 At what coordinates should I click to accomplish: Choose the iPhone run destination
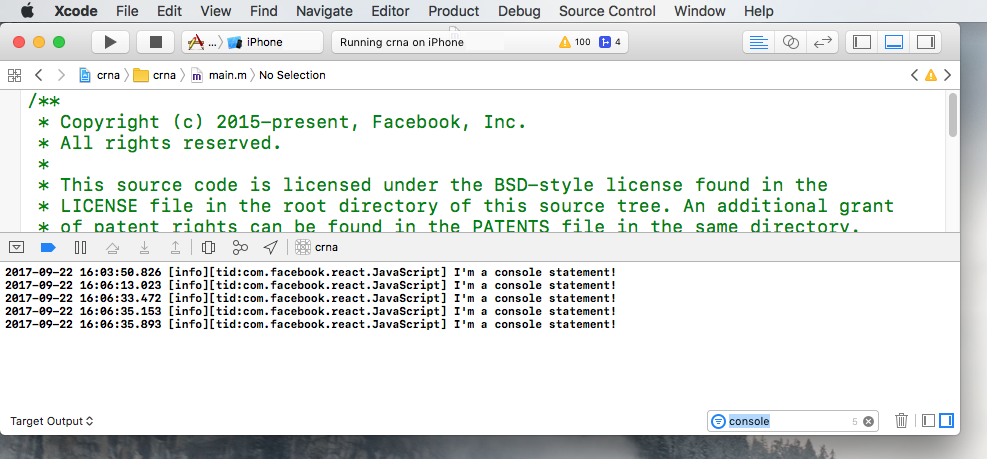pyautogui.click(x=255, y=42)
